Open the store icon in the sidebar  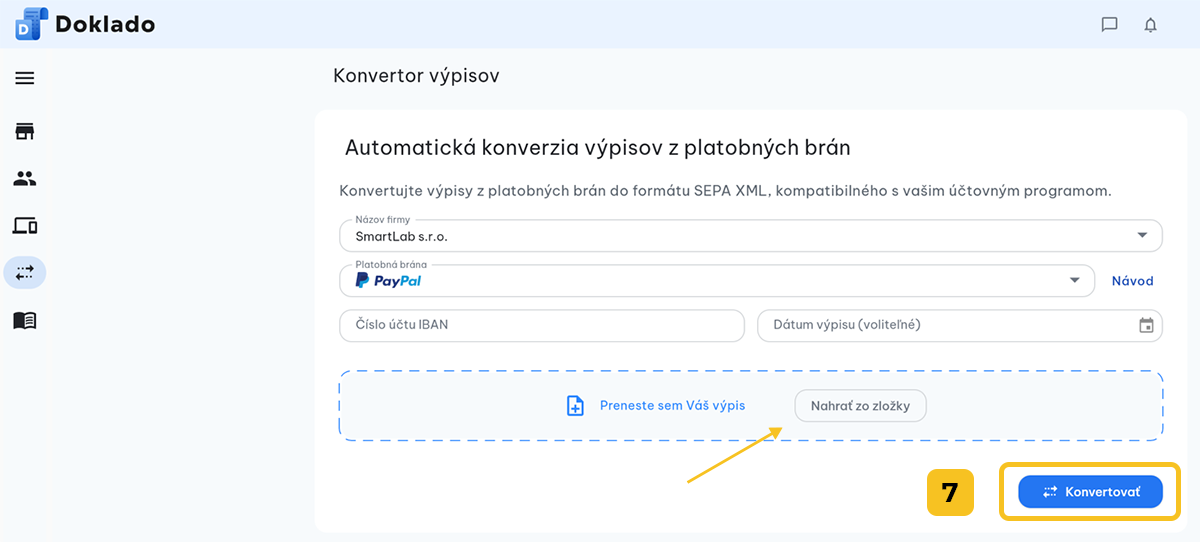pos(25,131)
